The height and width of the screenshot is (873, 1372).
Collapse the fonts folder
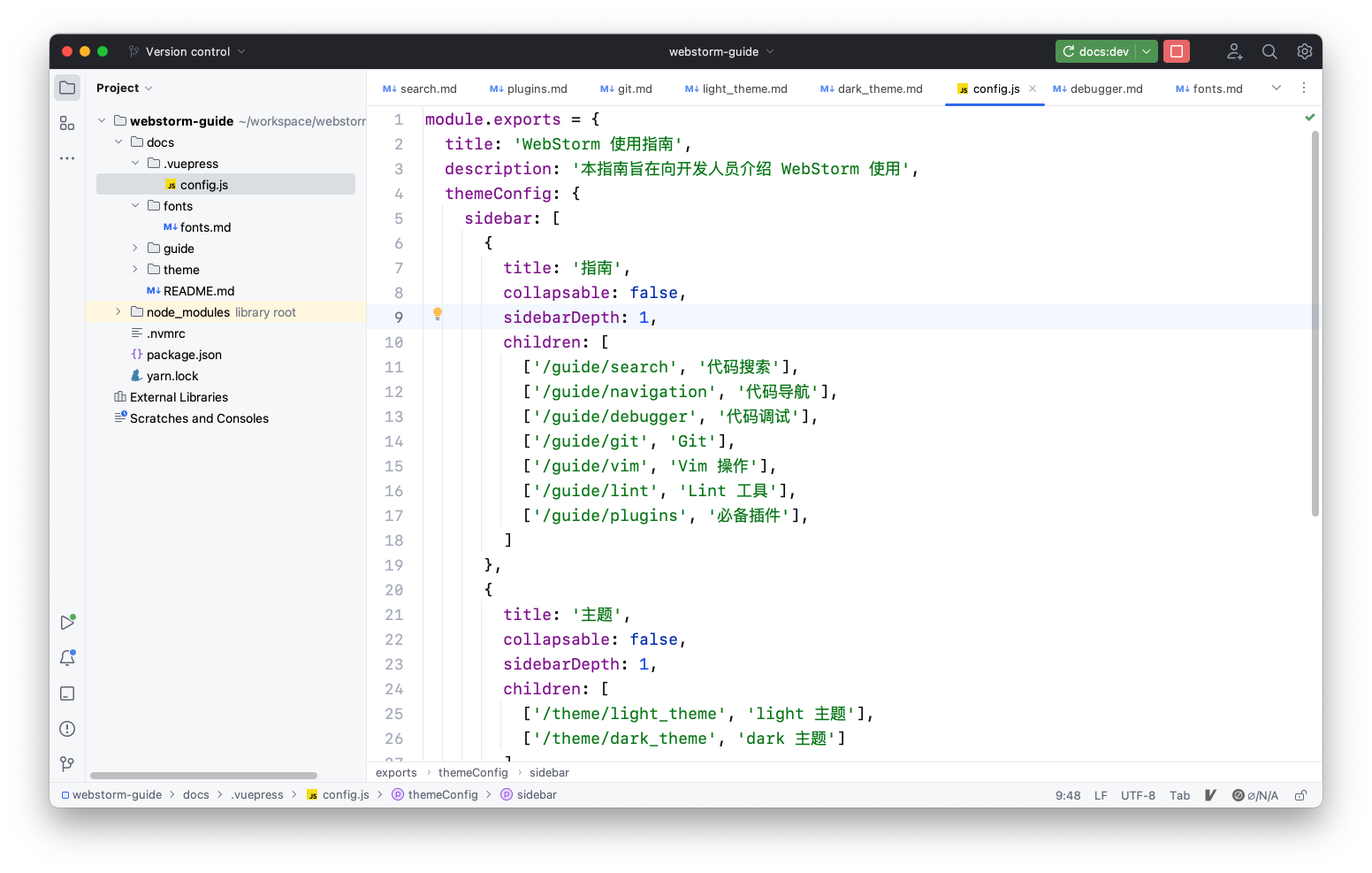pyautogui.click(x=135, y=205)
